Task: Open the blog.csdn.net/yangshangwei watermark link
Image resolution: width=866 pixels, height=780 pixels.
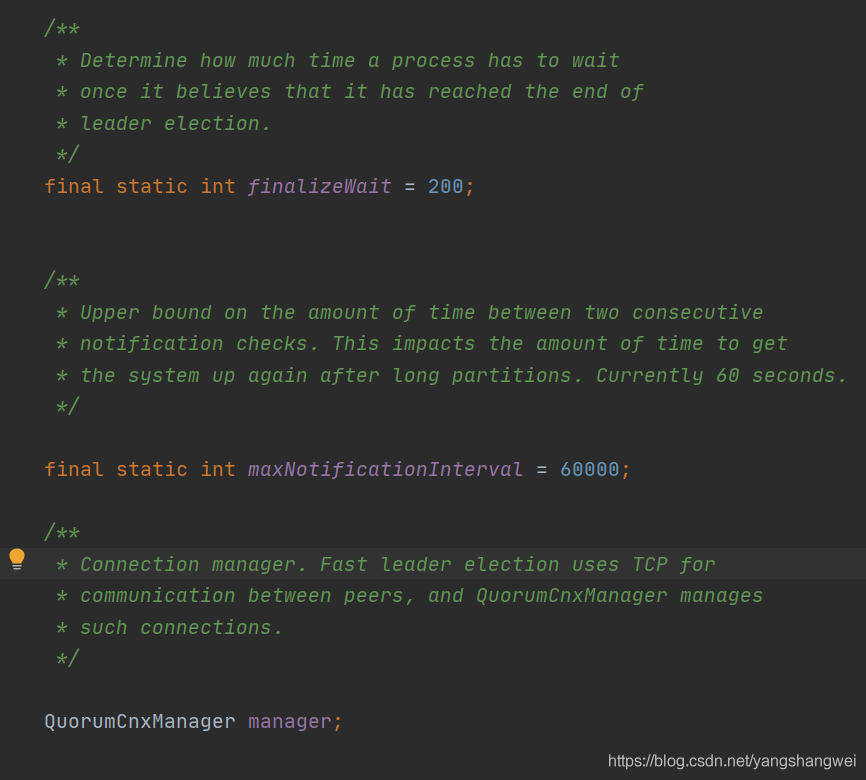Action: pyautogui.click(x=732, y=761)
